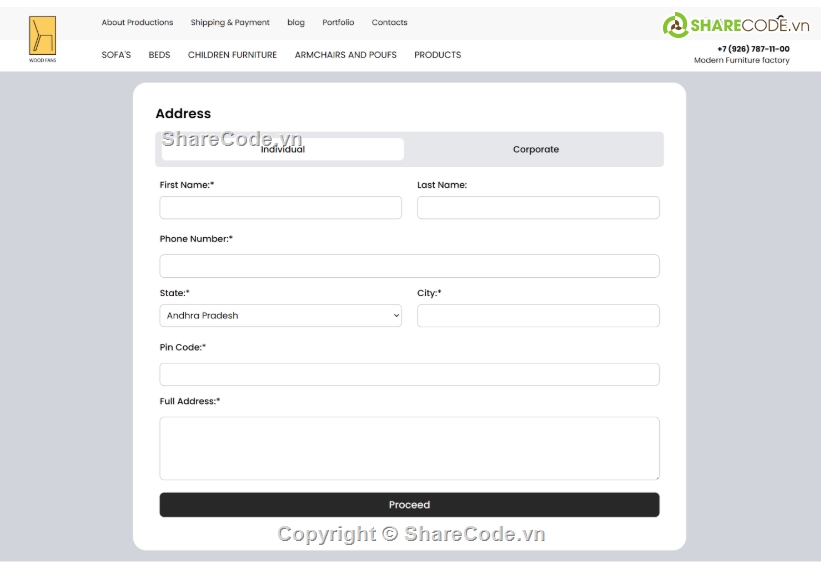Click inside the Full Address textarea

409,448
